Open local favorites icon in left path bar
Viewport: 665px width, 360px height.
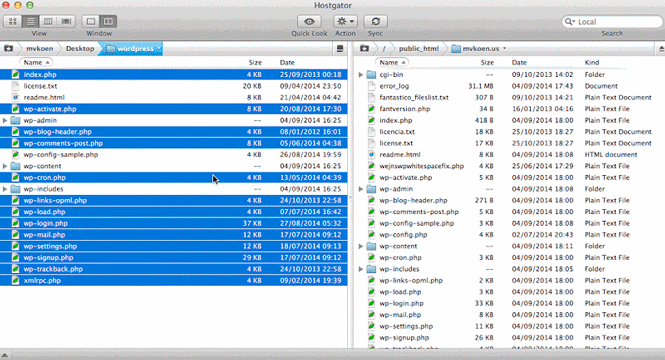[x=8, y=48]
